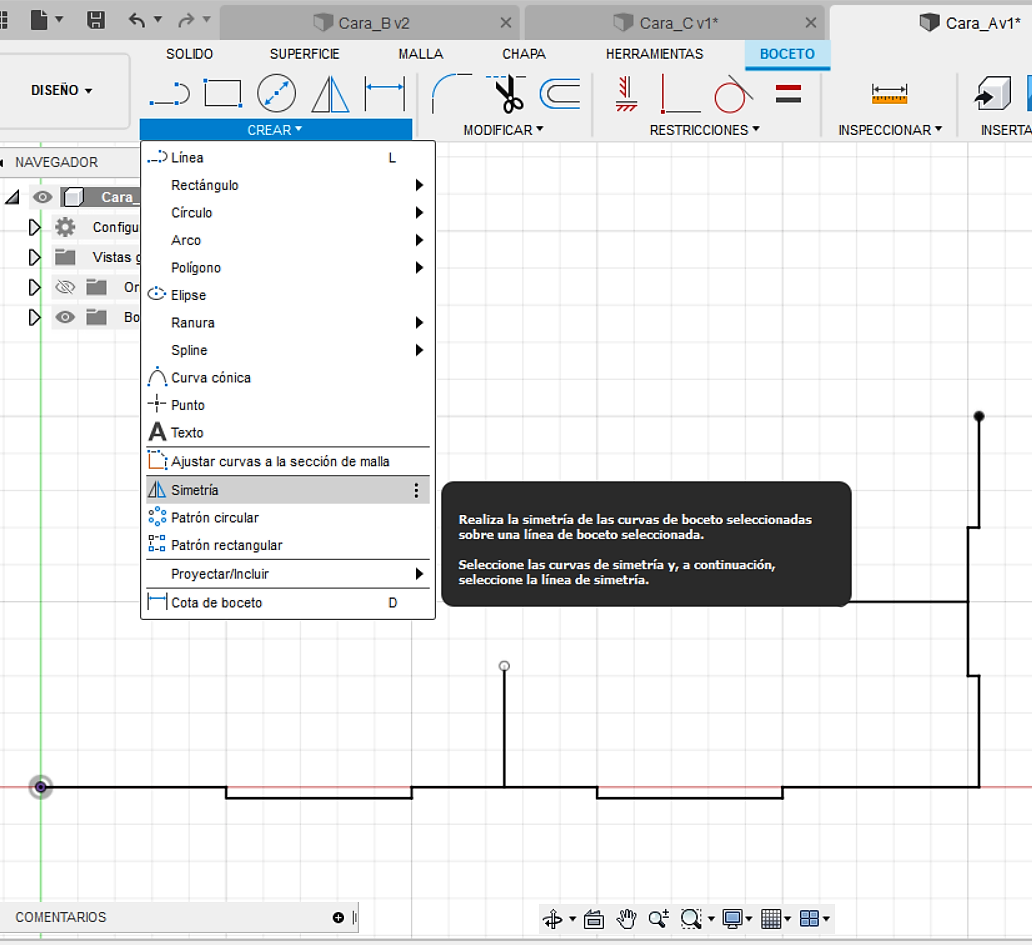Close the Cara_B v2 tab
The height and width of the screenshot is (945, 1032).
pos(505,23)
